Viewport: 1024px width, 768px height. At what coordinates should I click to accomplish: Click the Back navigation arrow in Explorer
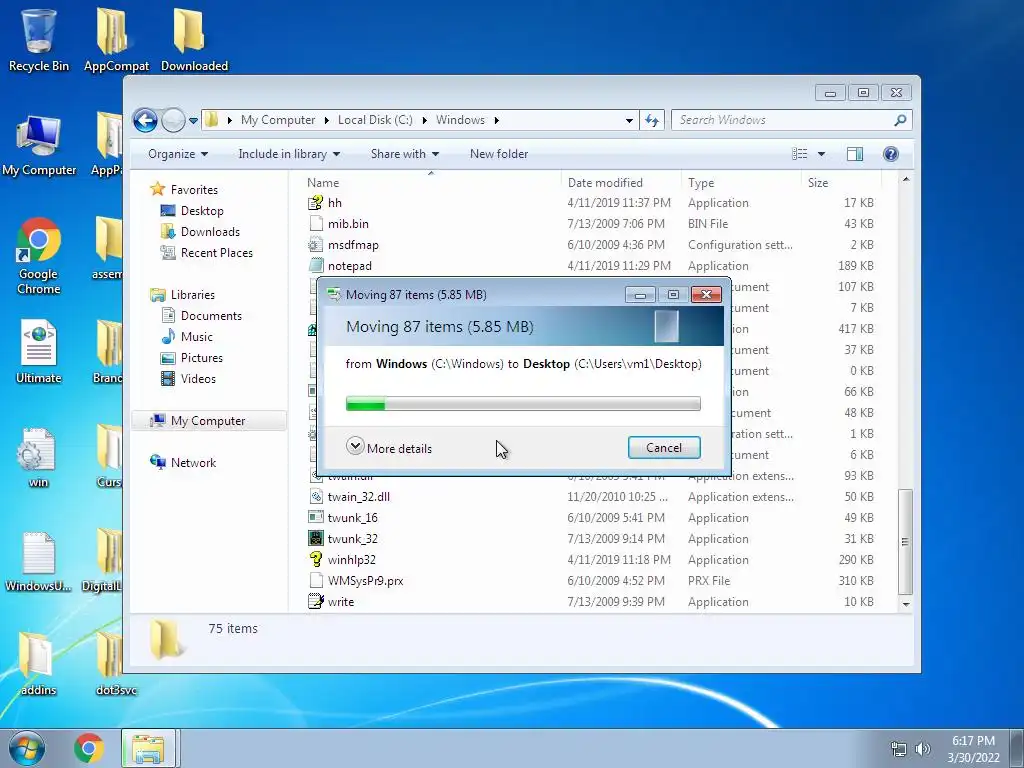click(145, 120)
